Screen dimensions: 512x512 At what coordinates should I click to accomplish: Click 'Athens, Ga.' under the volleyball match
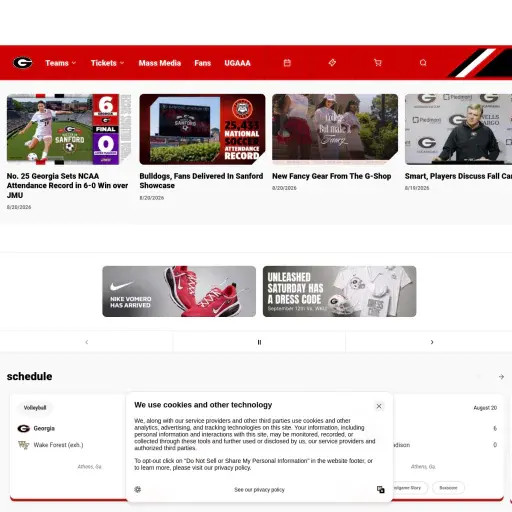90,467
